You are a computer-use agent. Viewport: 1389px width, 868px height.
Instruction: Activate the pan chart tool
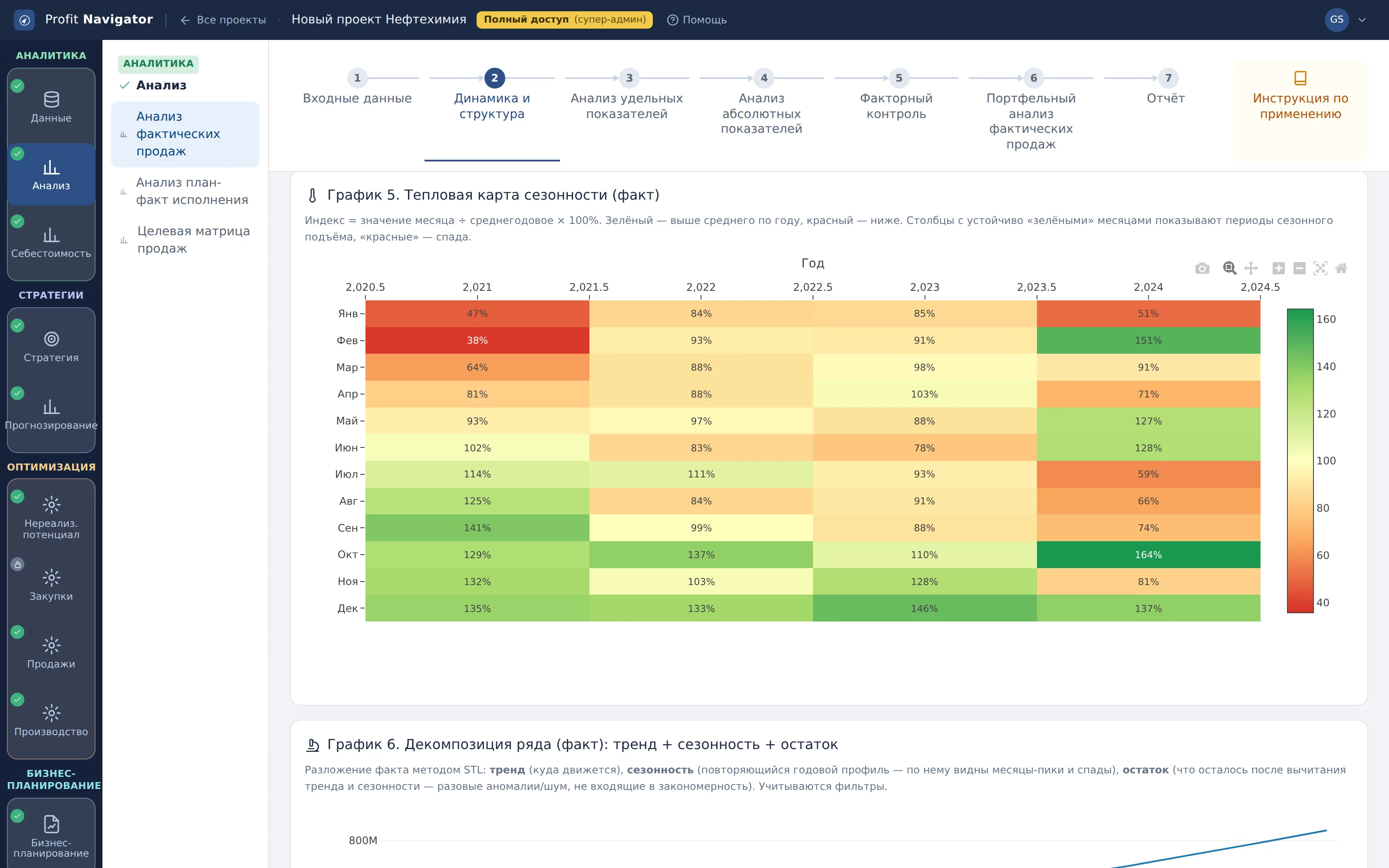[x=1251, y=268]
